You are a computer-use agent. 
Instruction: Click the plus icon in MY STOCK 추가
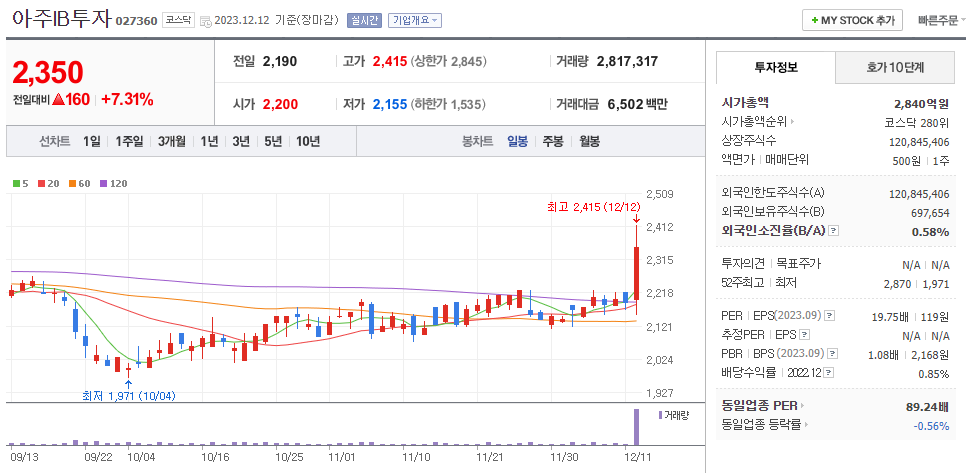pos(814,21)
